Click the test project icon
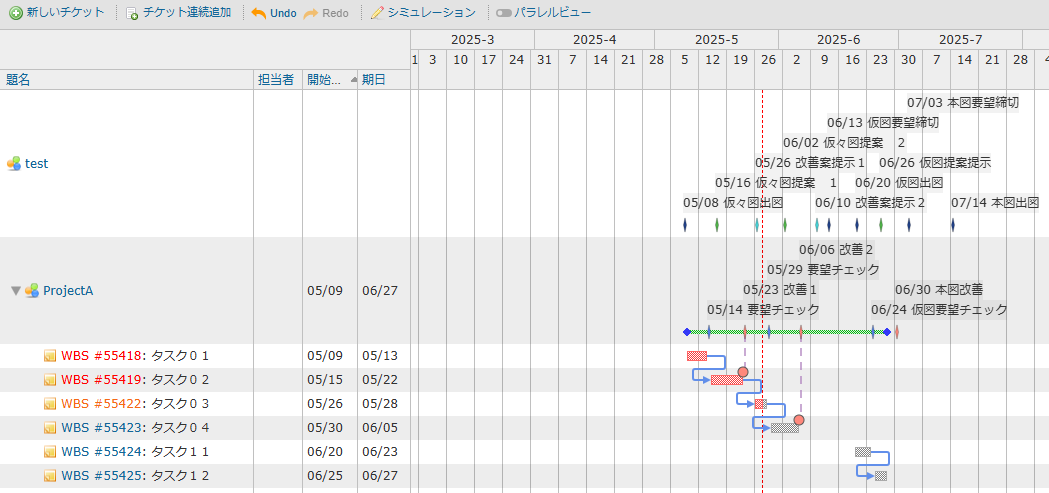 pos(14,164)
